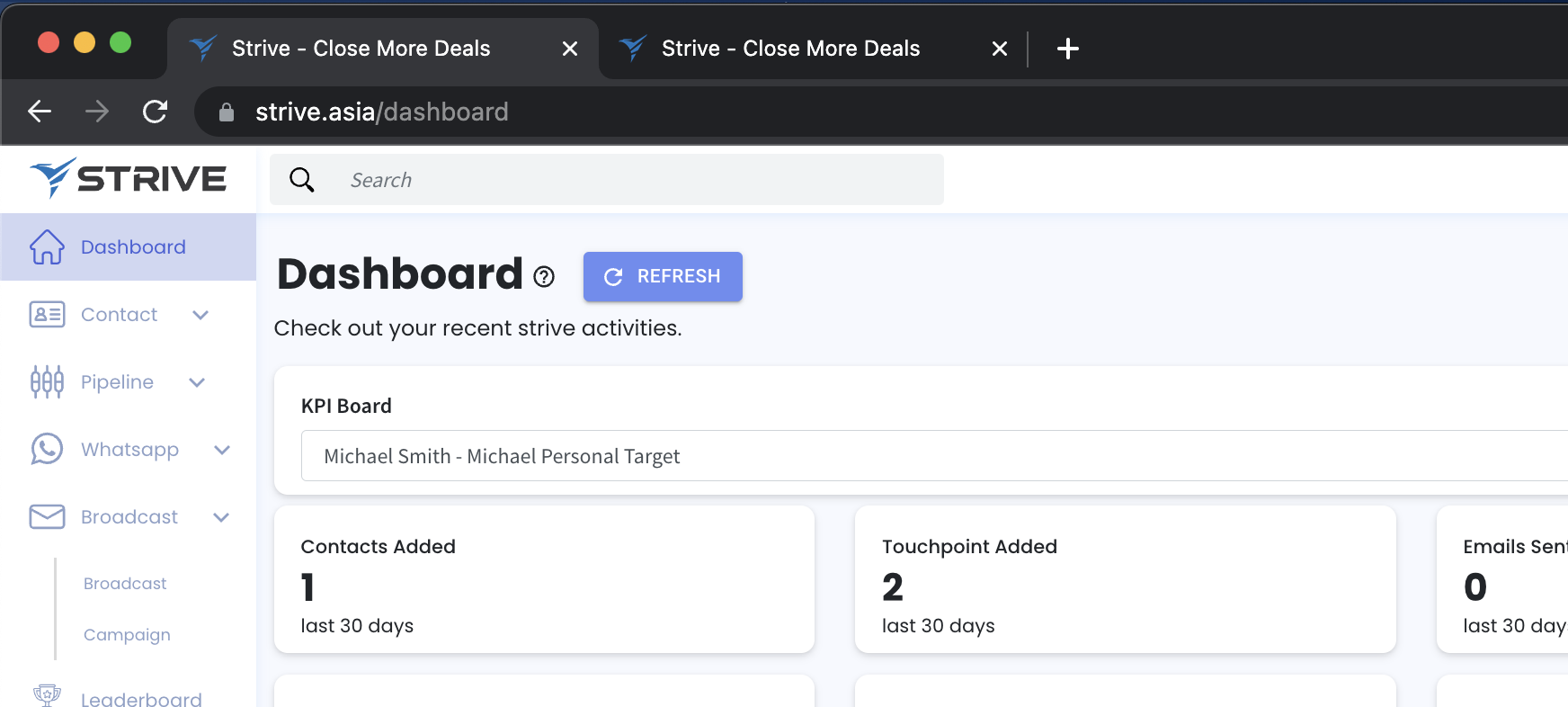Click the Strive logo
The height and width of the screenshot is (707, 1568).
click(129, 177)
